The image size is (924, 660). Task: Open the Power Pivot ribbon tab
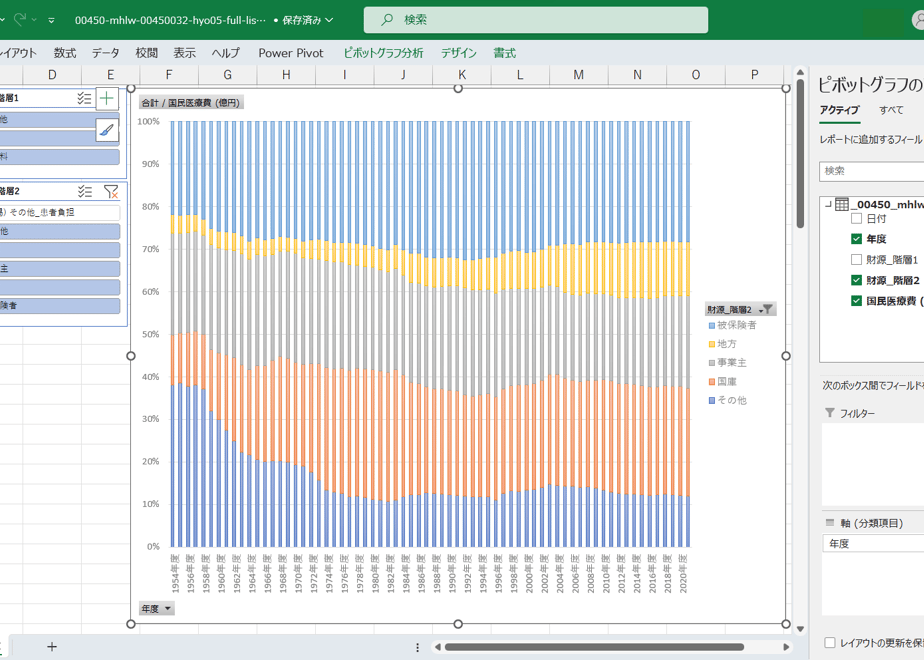[x=291, y=53]
